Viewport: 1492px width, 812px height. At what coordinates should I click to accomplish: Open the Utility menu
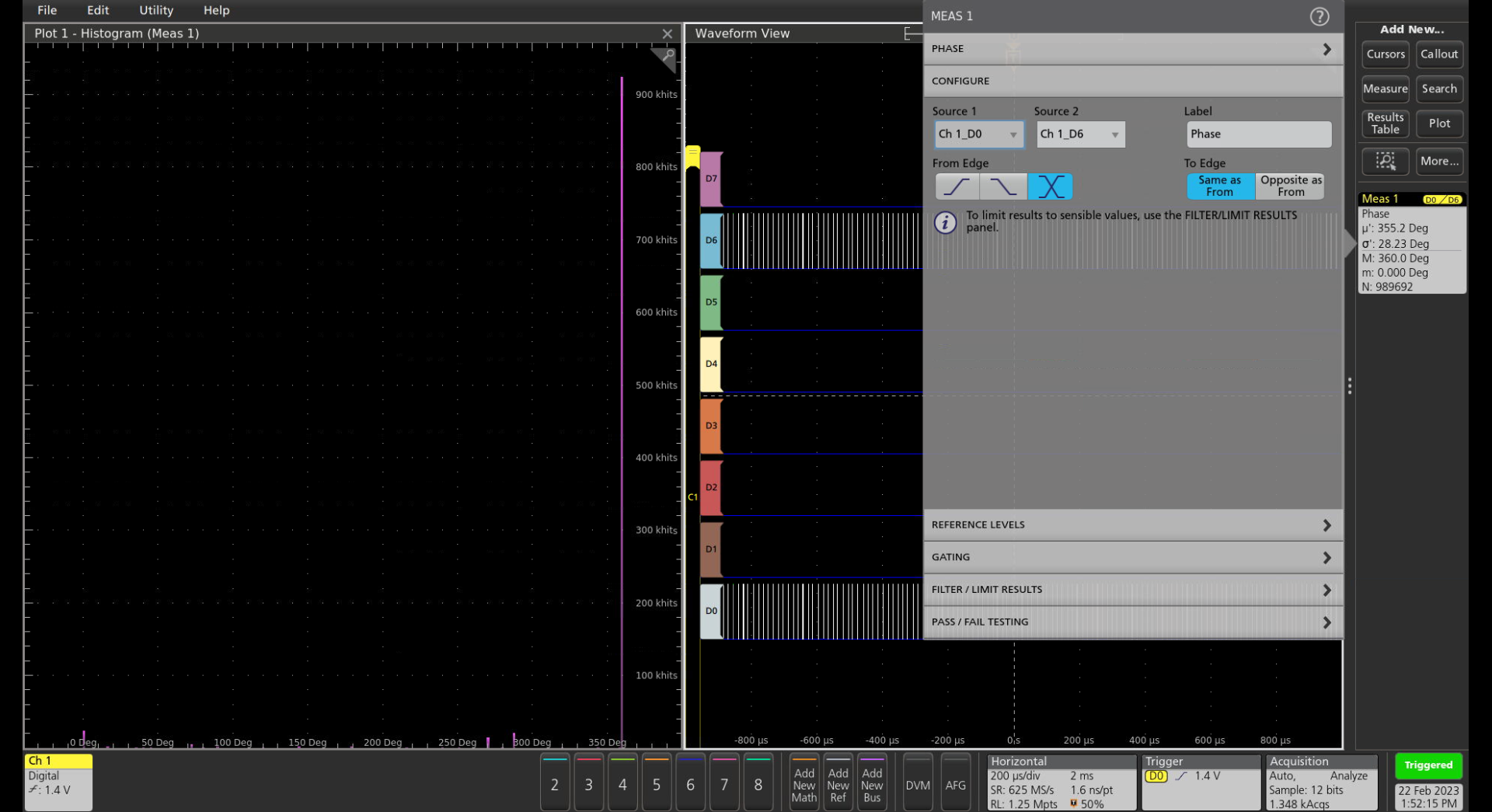156,10
